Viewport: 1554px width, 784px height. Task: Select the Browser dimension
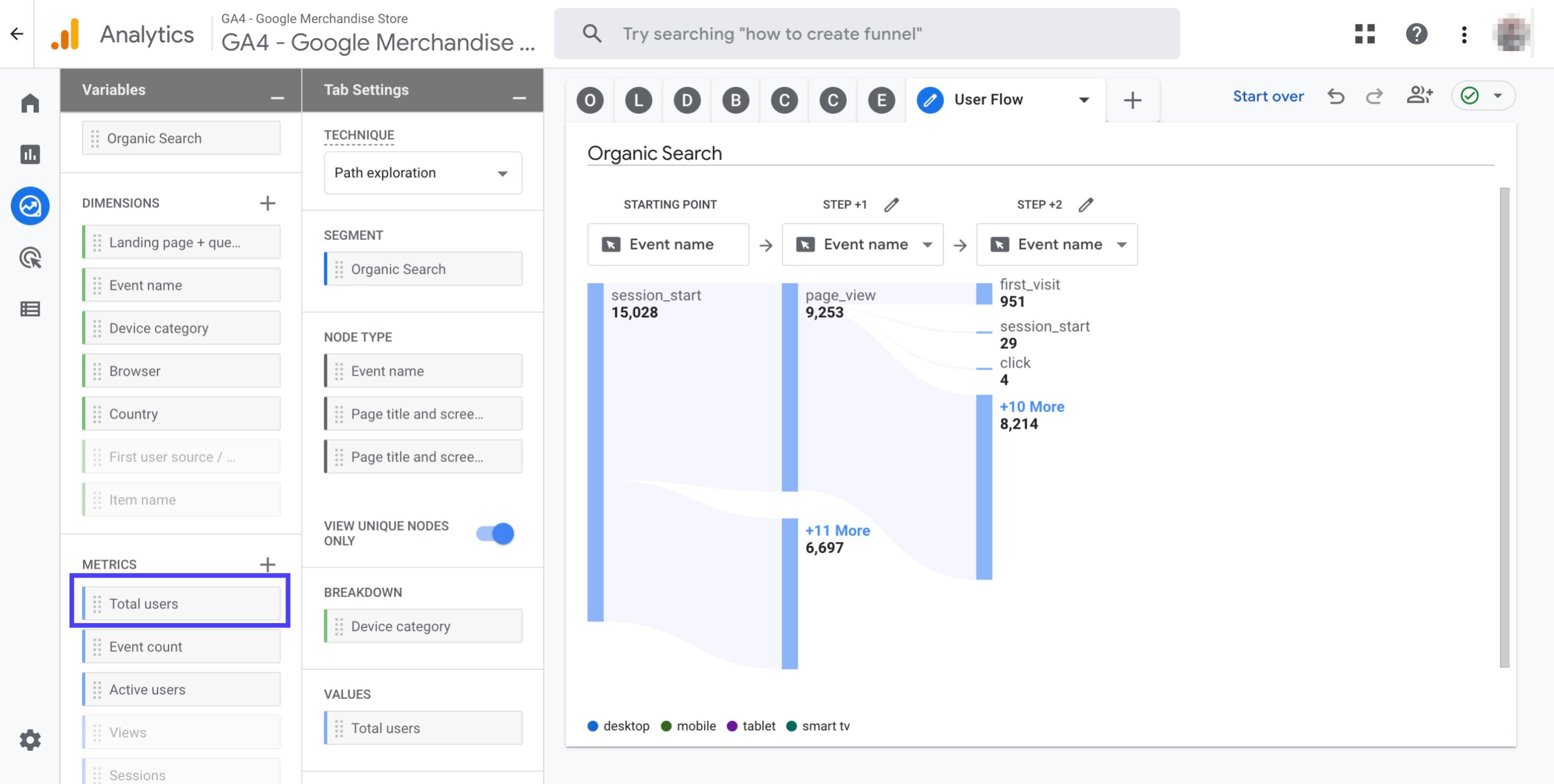click(181, 371)
